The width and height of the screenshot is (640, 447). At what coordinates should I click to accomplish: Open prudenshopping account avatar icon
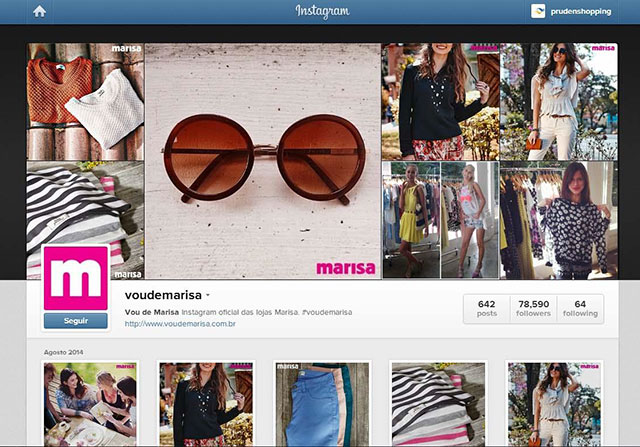pyautogui.click(x=538, y=11)
